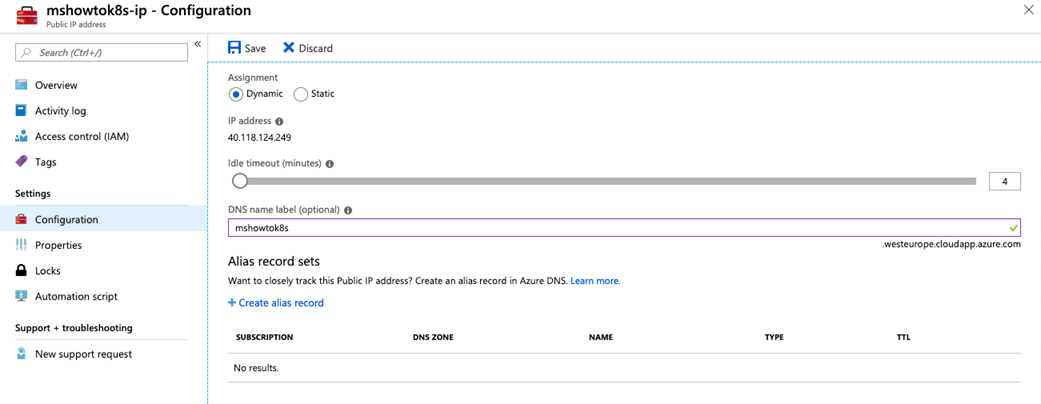Click the idle timeout slider handle

point(240,181)
